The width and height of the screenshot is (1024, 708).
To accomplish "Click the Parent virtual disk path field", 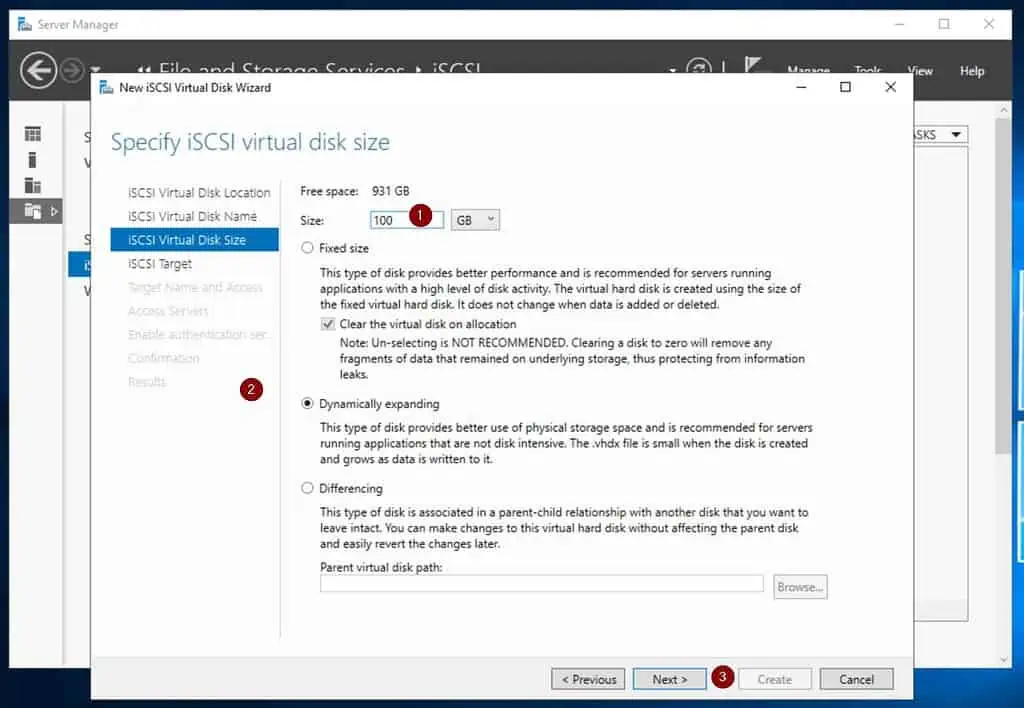I will 541,583.
